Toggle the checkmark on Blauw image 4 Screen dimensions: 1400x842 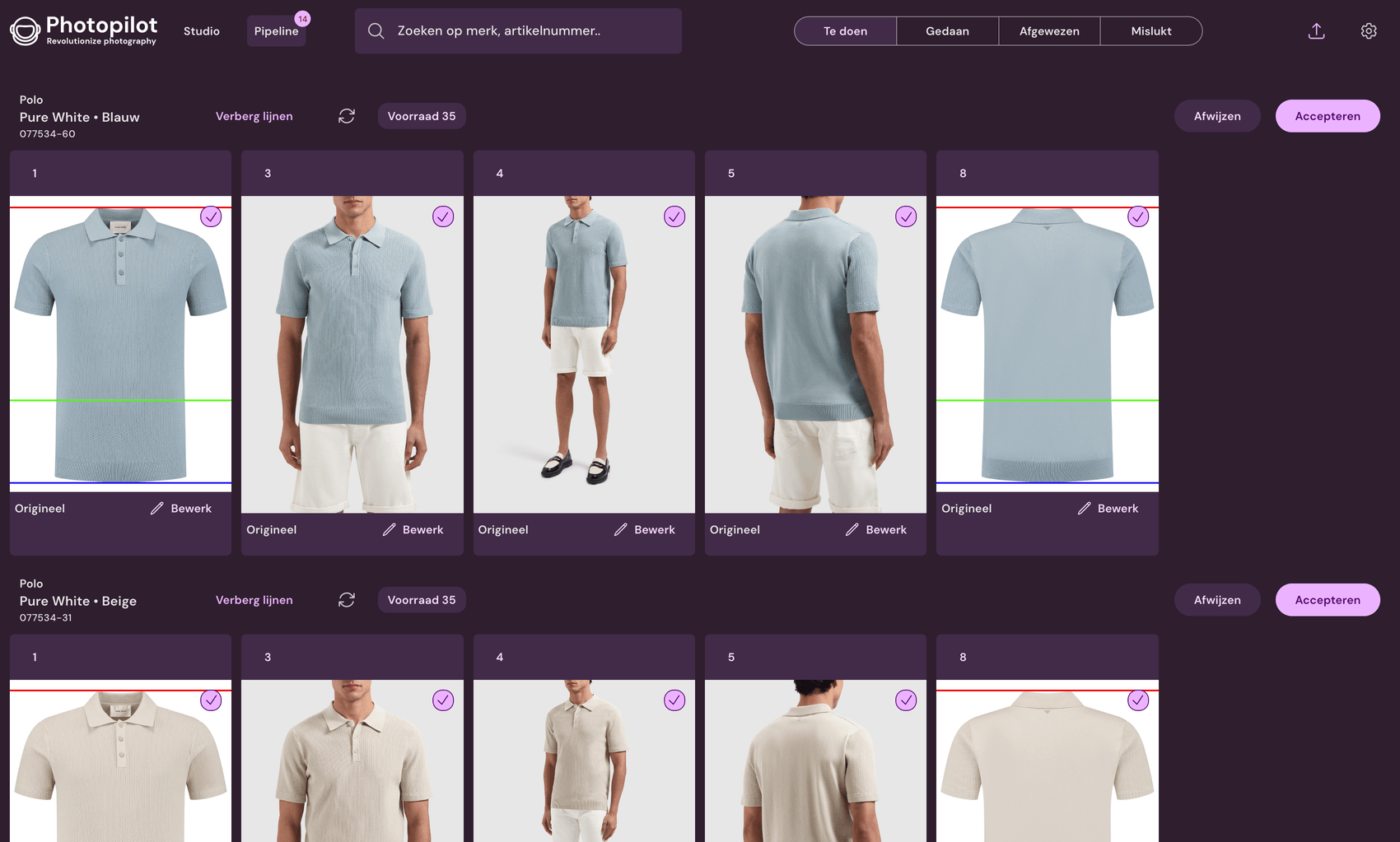click(674, 216)
